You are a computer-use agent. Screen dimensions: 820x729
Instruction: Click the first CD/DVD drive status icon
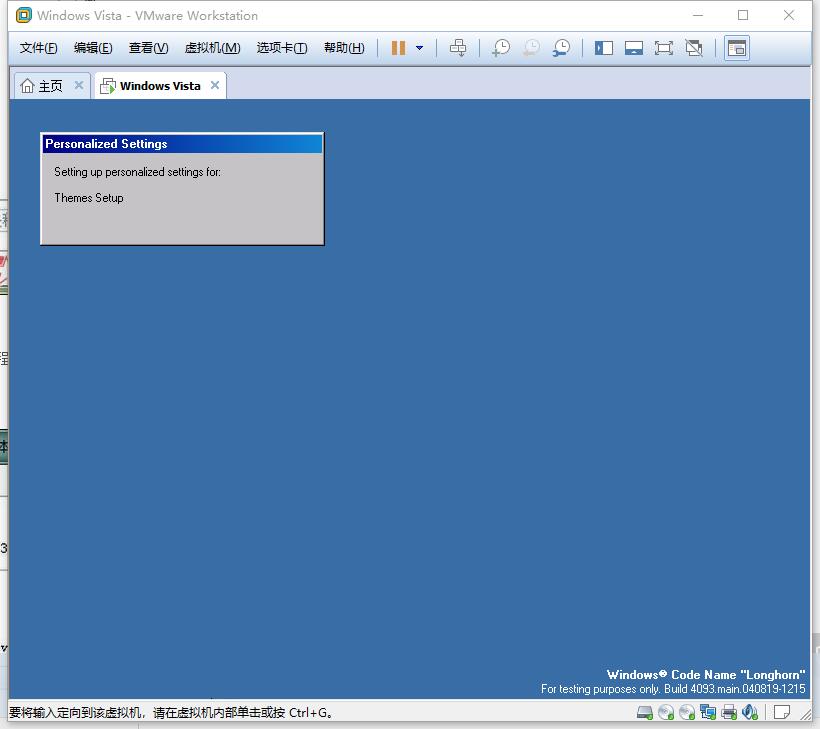(x=666, y=712)
